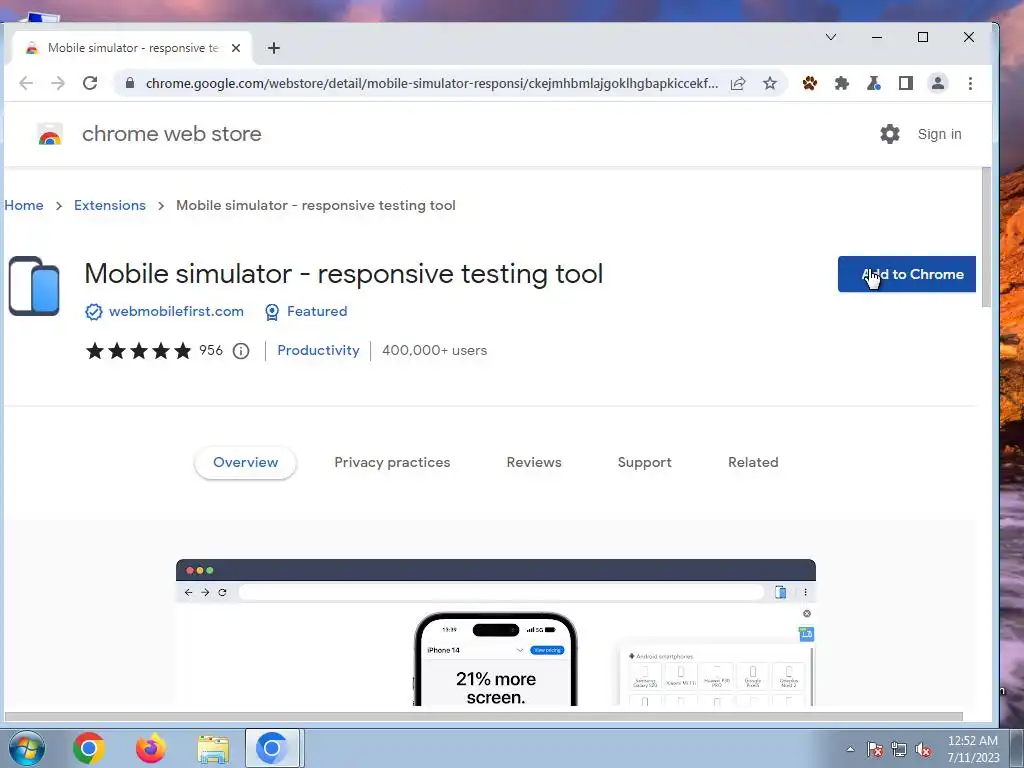Bookmark this page with the star icon
The image size is (1024, 768).
coord(770,83)
